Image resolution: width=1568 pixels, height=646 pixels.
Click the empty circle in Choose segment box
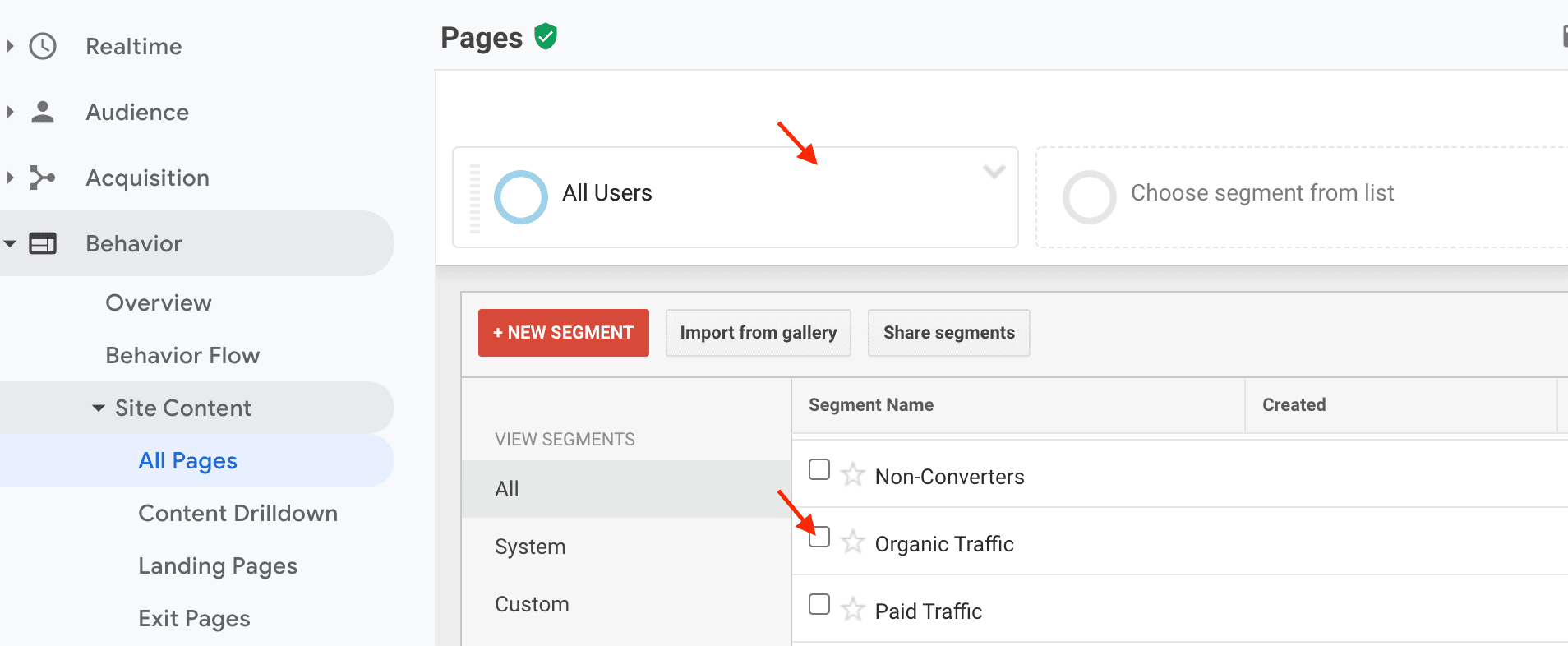tap(1089, 197)
